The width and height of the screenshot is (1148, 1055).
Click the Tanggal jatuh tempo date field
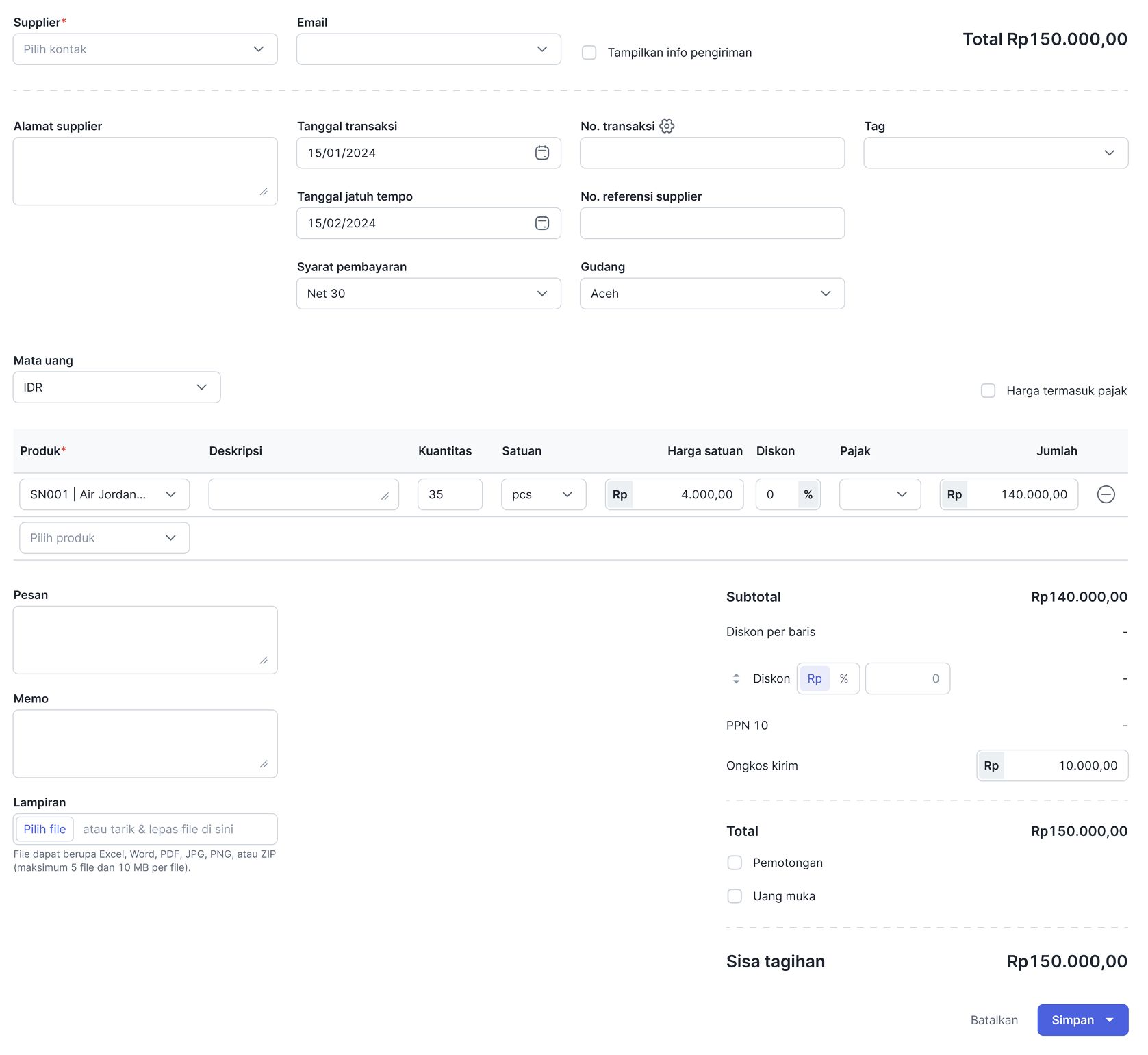pos(429,223)
